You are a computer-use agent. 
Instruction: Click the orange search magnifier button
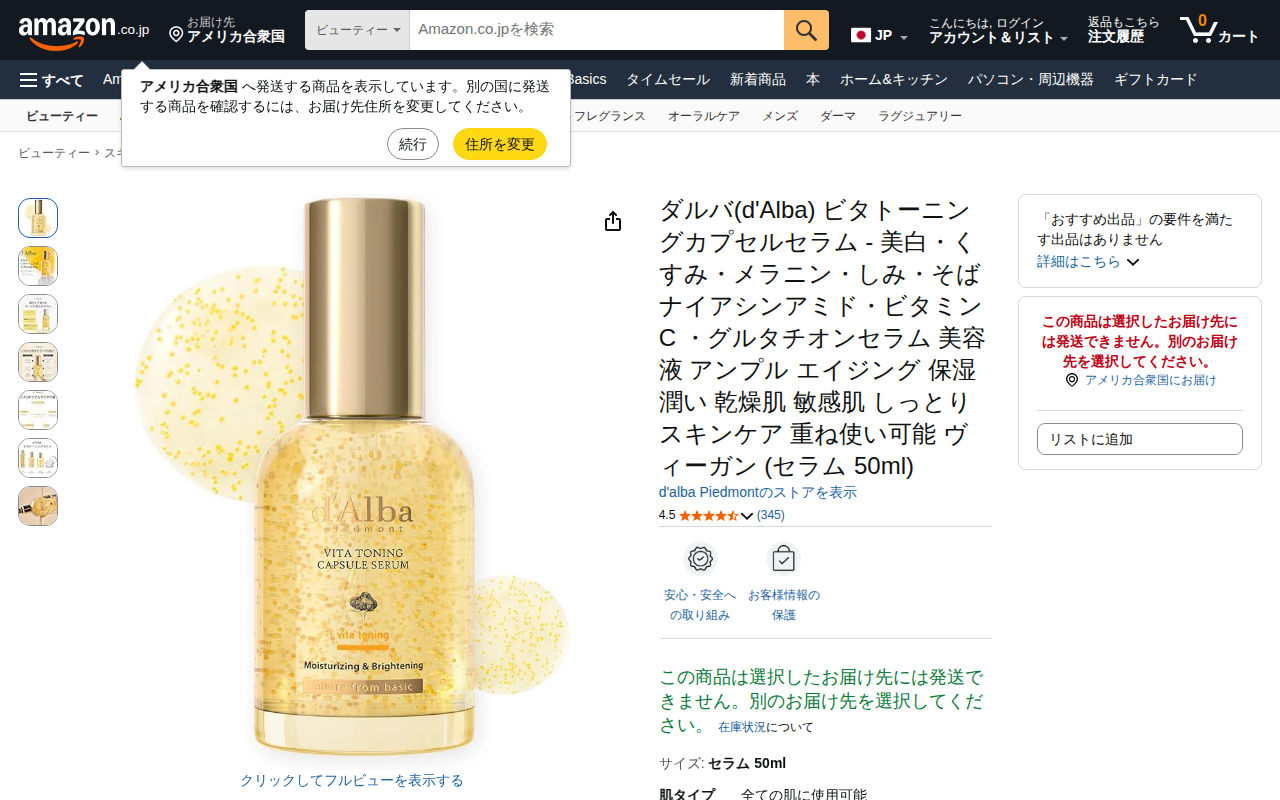click(806, 30)
